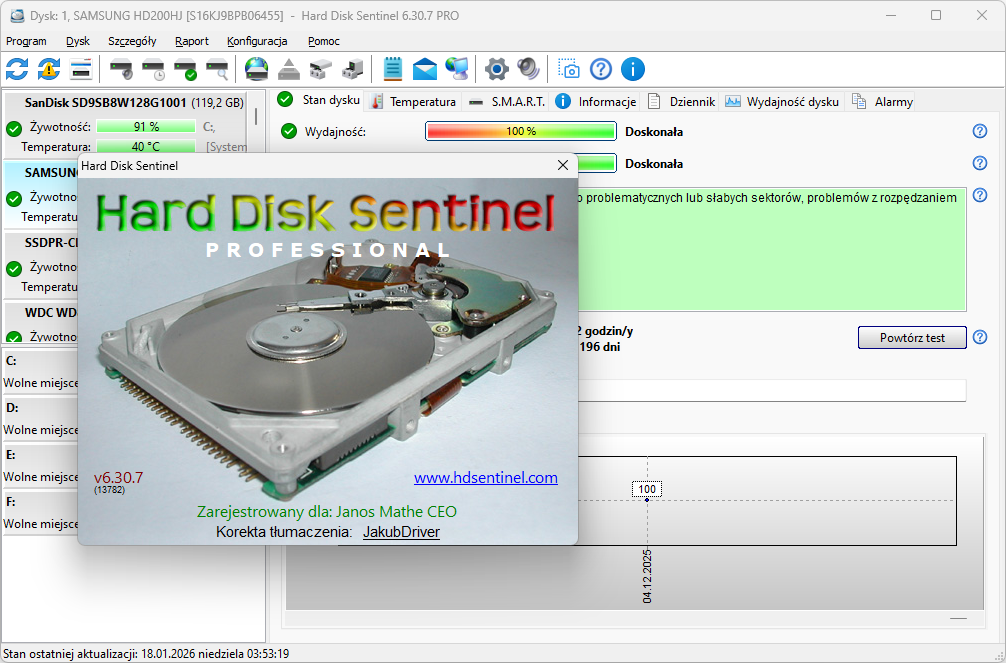This screenshot has width=1006, height=663.
Task: Switch to the Stan dysku tab
Action: point(318,100)
